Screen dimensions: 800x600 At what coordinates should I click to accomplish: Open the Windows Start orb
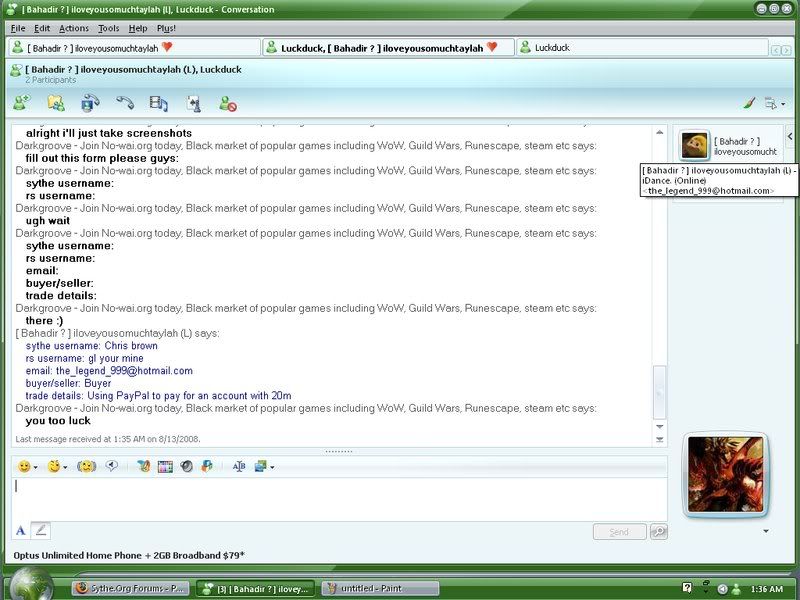32,585
